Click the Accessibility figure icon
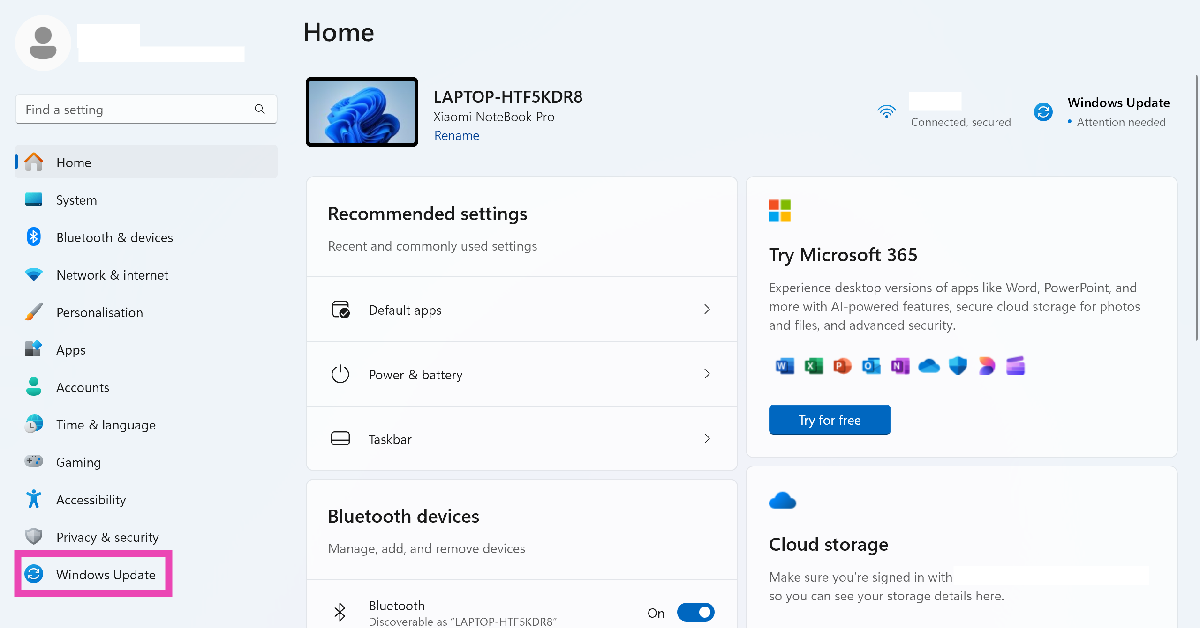This screenshot has height=628, width=1200. [34, 499]
